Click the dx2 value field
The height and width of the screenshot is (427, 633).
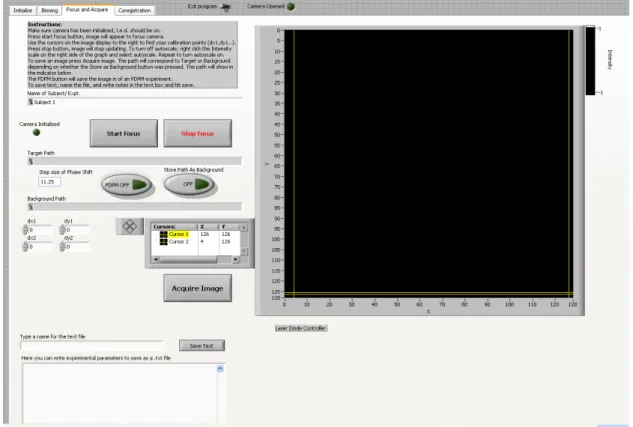[40, 247]
